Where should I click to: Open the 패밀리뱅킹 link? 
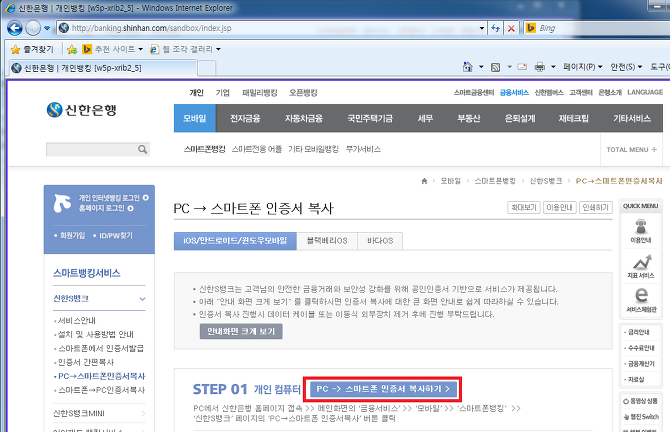[x=260, y=93]
